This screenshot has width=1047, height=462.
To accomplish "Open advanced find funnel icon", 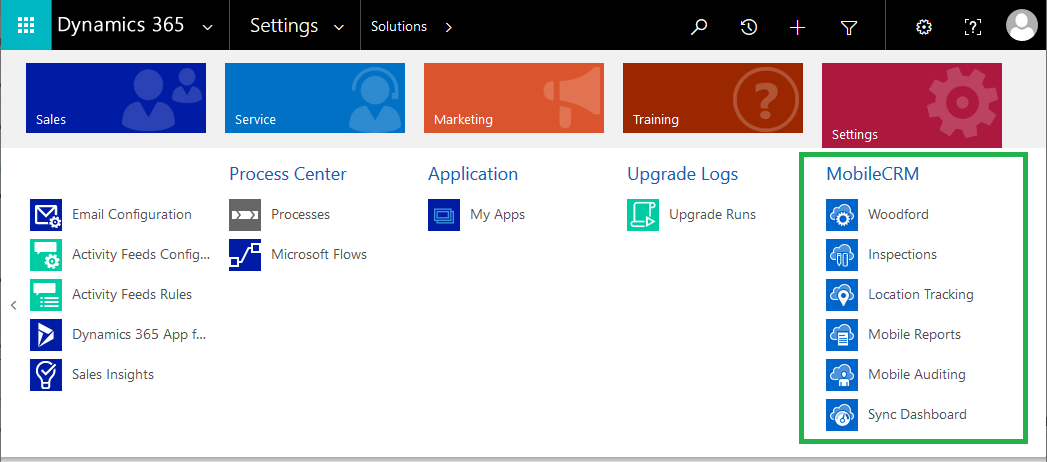I will point(848,27).
